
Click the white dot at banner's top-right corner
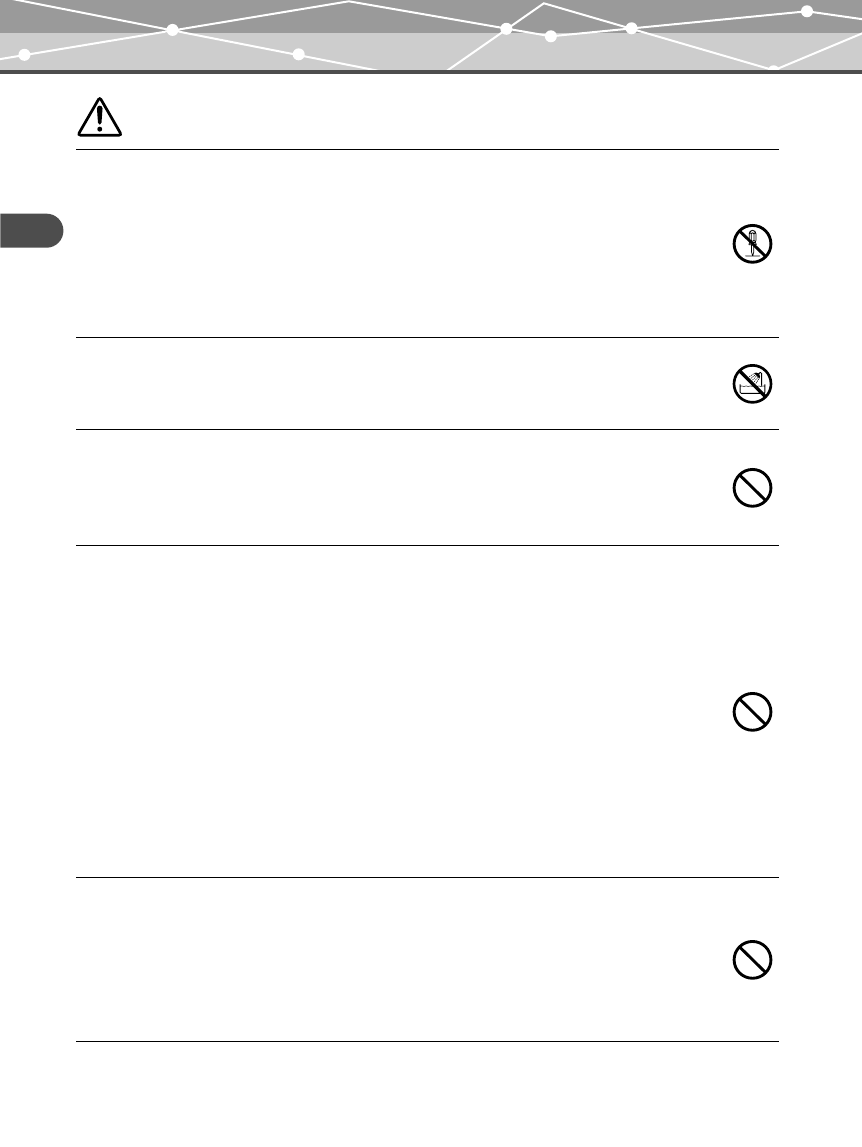(807, 11)
